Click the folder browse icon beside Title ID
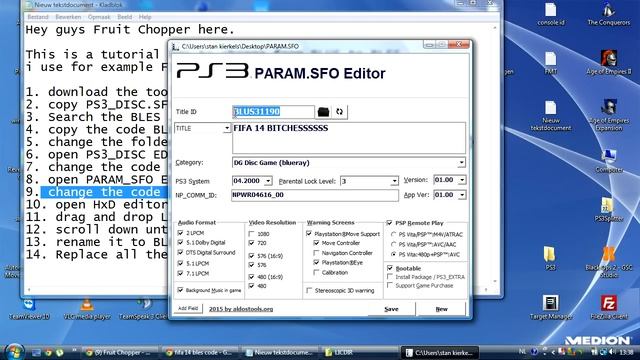The height and width of the screenshot is (360, 640). 323,111
